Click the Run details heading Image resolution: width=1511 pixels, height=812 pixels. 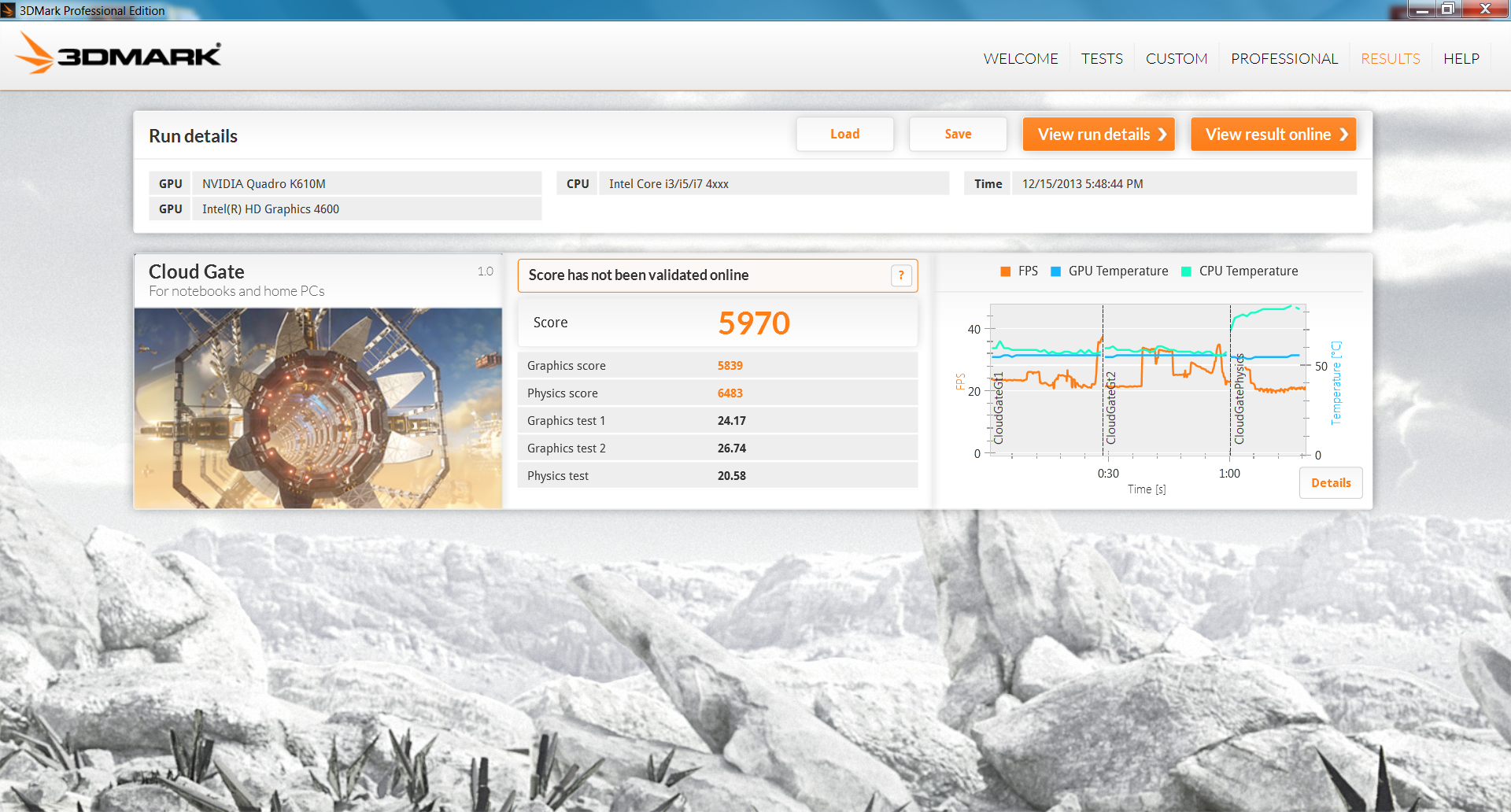click(193, 136)
